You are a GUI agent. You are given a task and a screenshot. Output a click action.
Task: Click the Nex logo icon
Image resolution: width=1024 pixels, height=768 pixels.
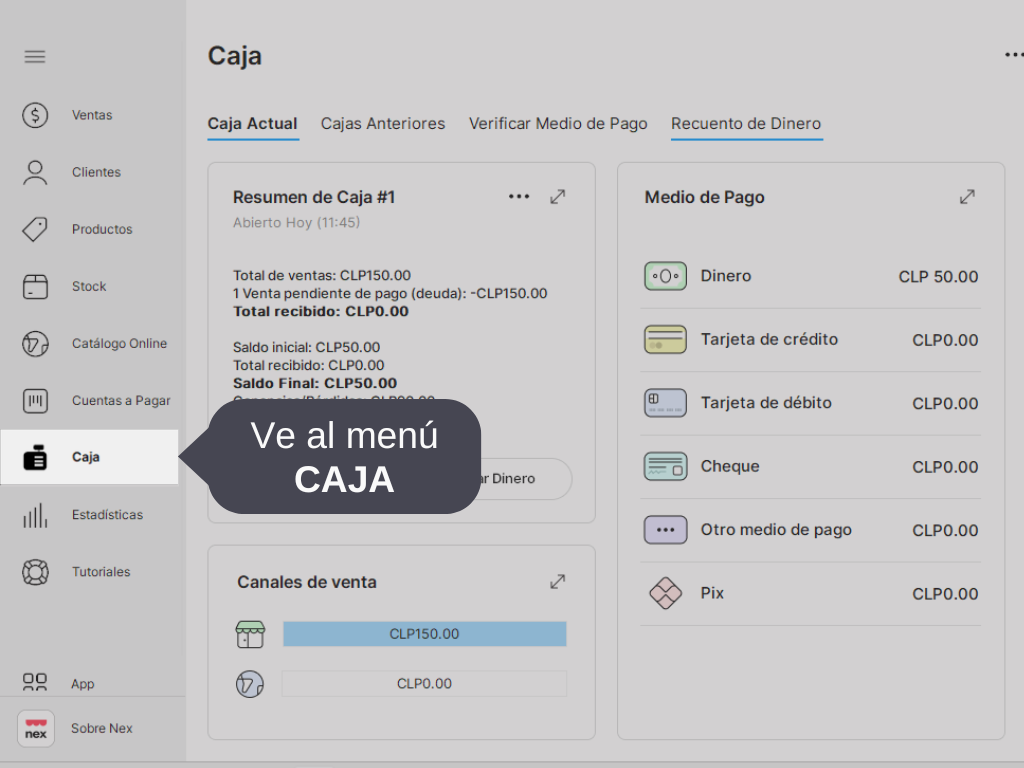tap(35, 728)
